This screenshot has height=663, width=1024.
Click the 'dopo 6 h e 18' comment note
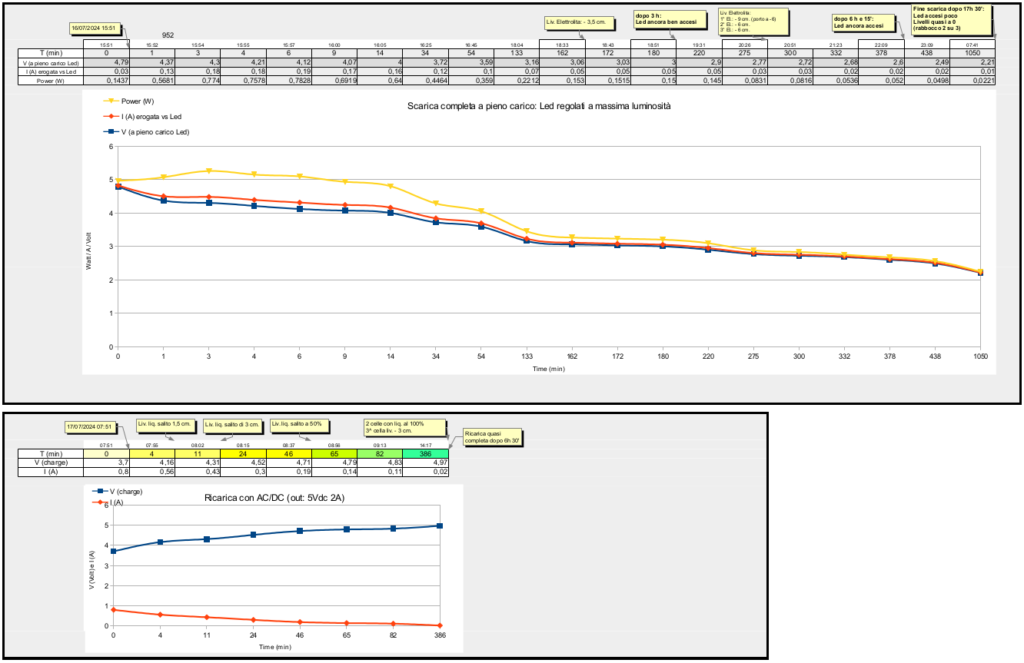point(861,22)
